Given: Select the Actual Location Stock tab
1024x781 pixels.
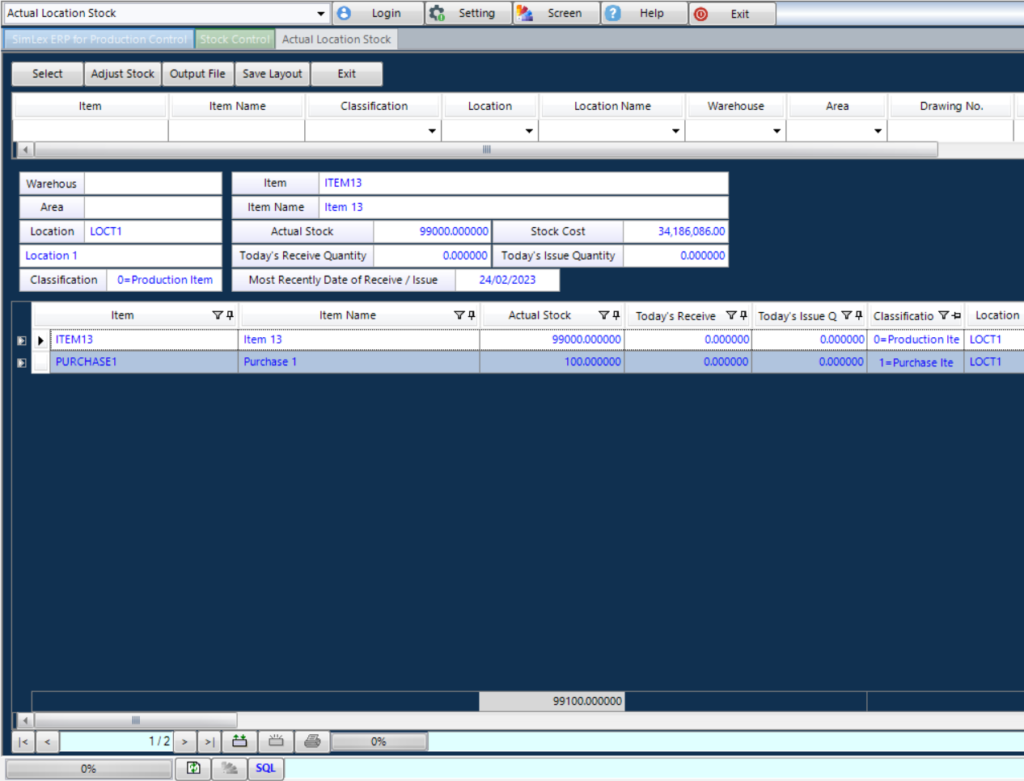Looking at the screenshot, I should (x=336, y=38).
